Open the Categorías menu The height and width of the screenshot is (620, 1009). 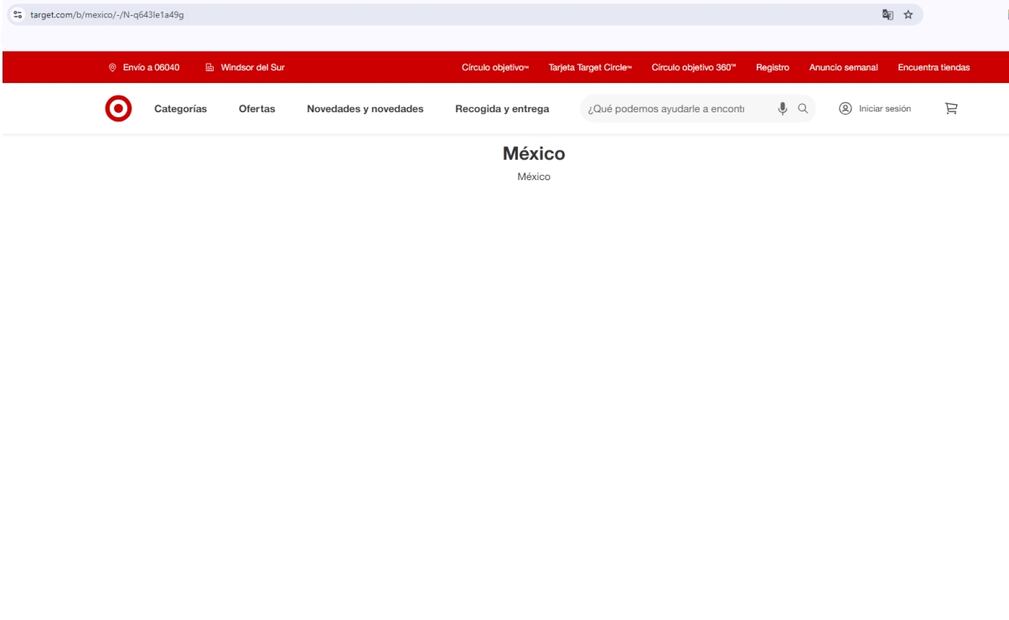(180, 109)
